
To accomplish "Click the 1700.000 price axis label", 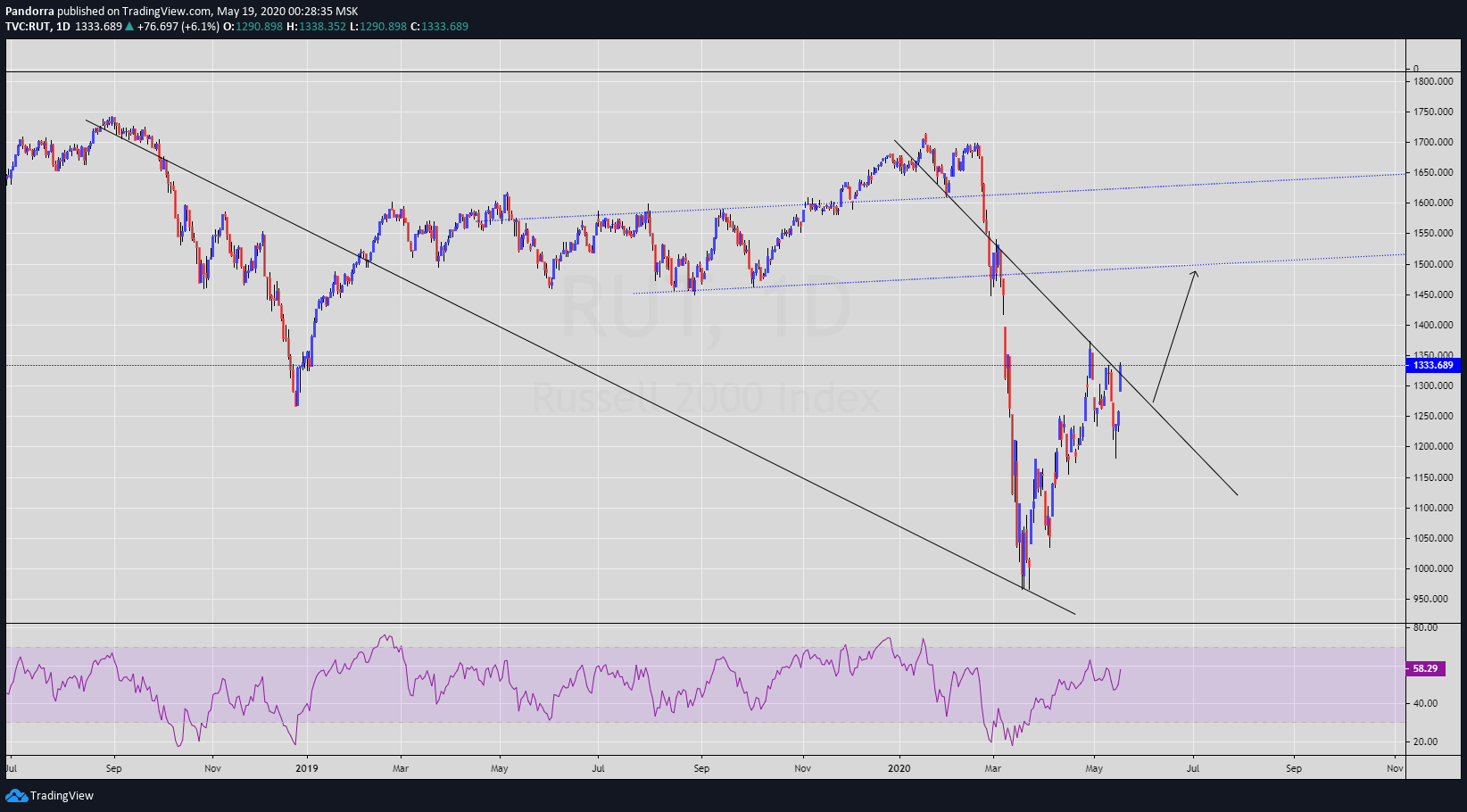I will point(1433,142).
